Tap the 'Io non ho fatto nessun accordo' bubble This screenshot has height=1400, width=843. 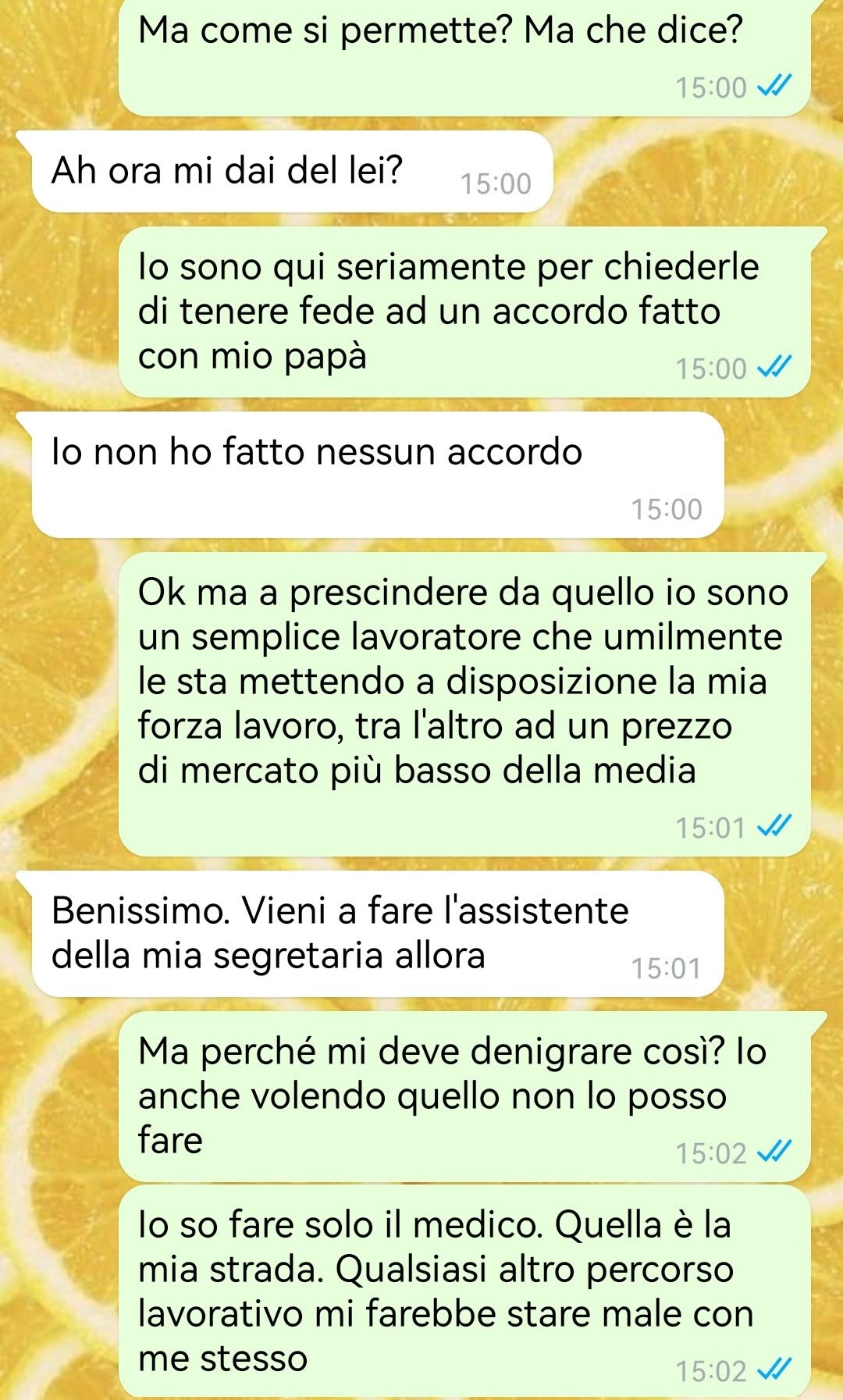tap(378, 475)
